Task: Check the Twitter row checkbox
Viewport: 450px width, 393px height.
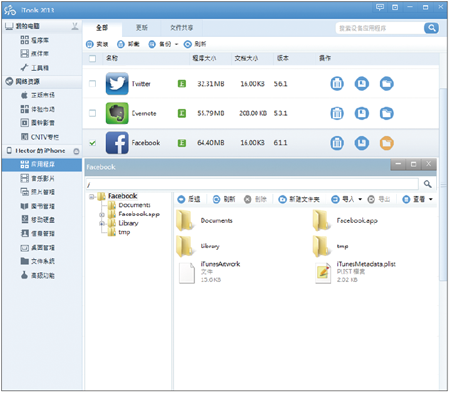Action: (x=92, y=84)
